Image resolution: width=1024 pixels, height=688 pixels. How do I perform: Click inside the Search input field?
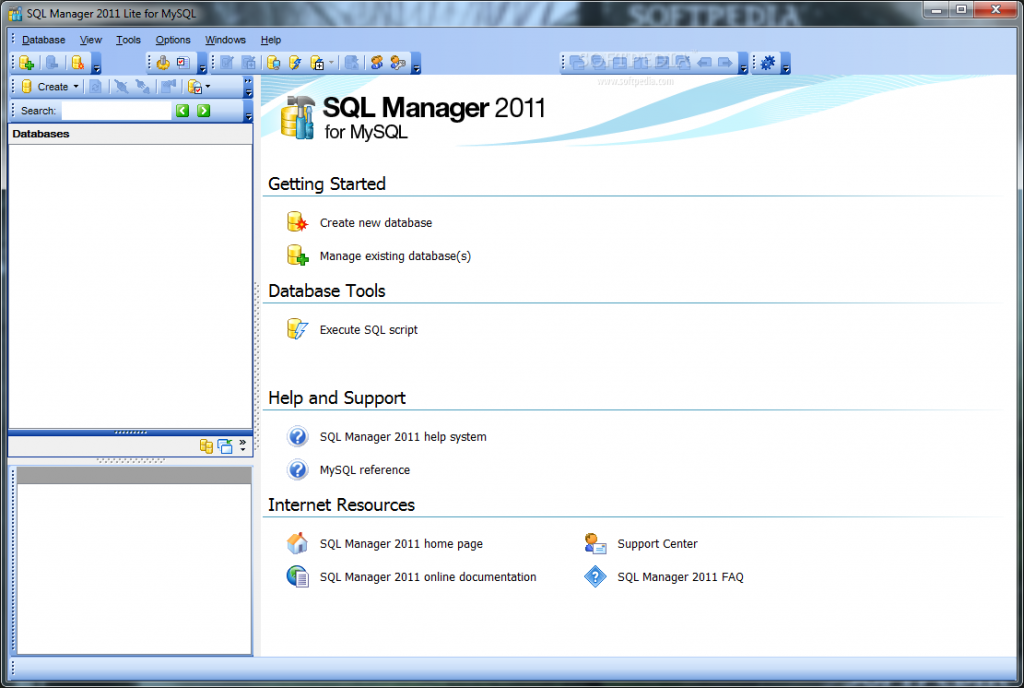[x=116, y=111]
